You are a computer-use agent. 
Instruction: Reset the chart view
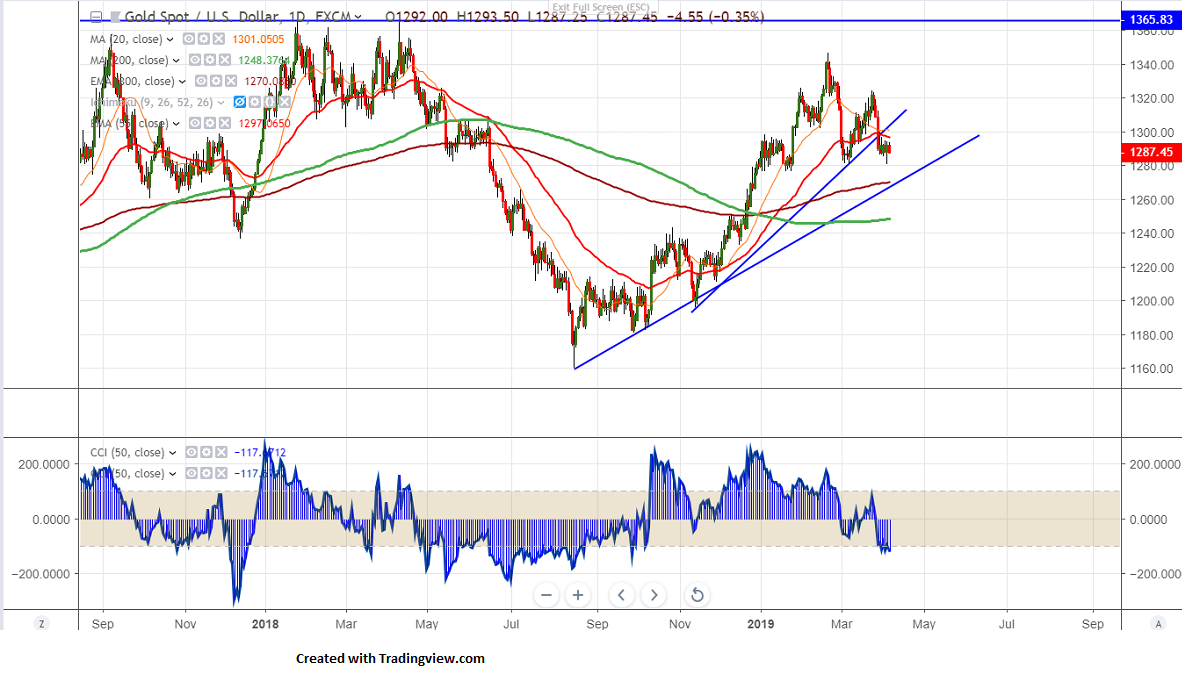click(697, 595)
